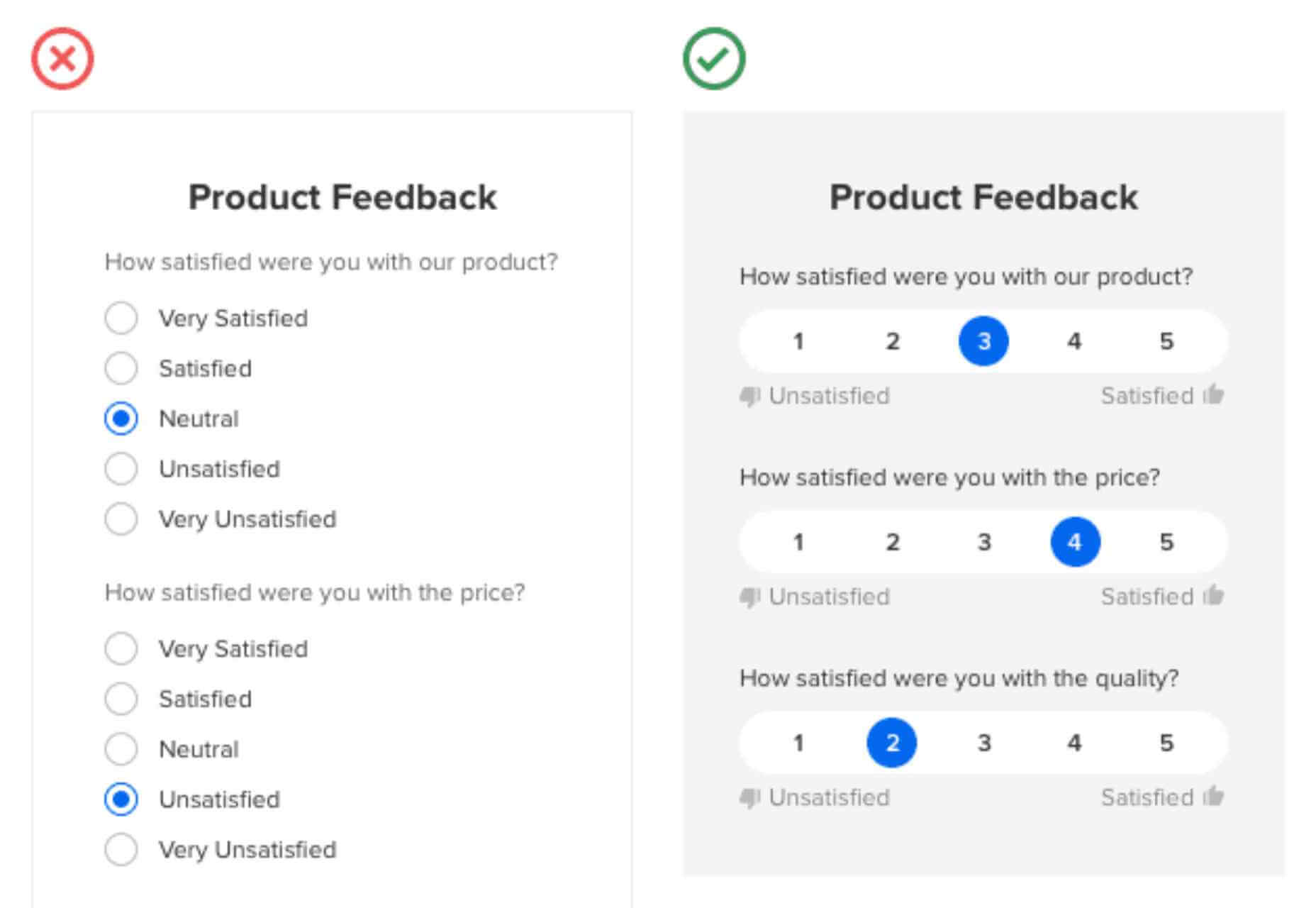Pick Unsatisfied radio for the price question
This screenshot has width=1316, height=908.
121,799
